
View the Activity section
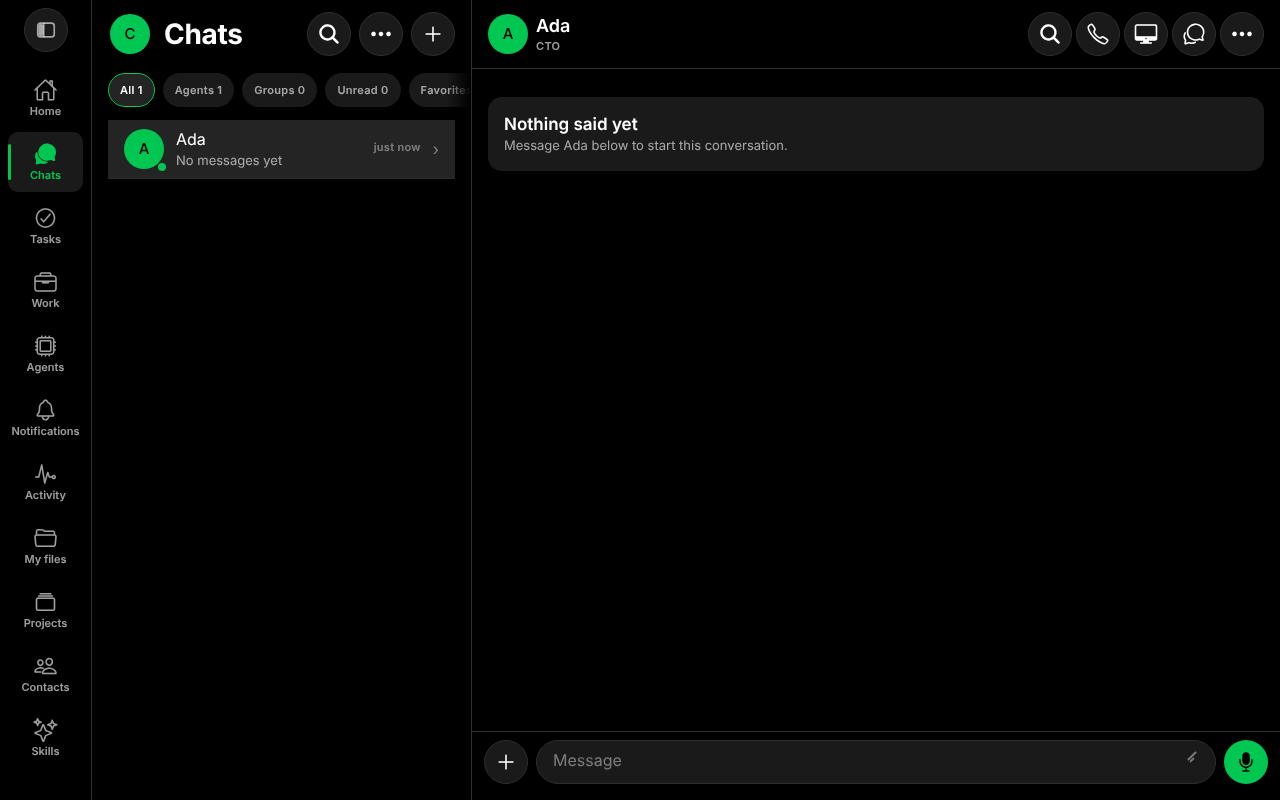pos(45,482)
